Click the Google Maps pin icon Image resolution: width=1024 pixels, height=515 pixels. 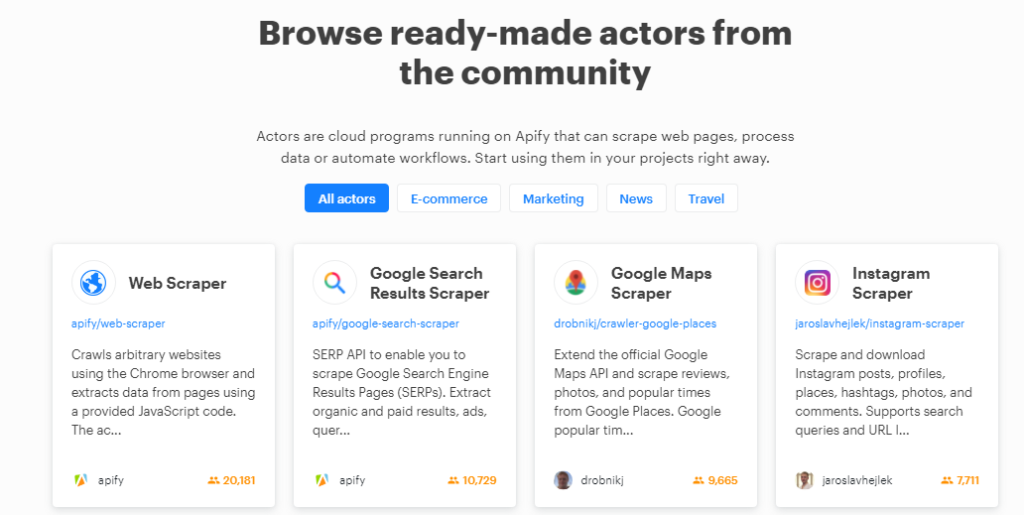click(x=576, y=283)
